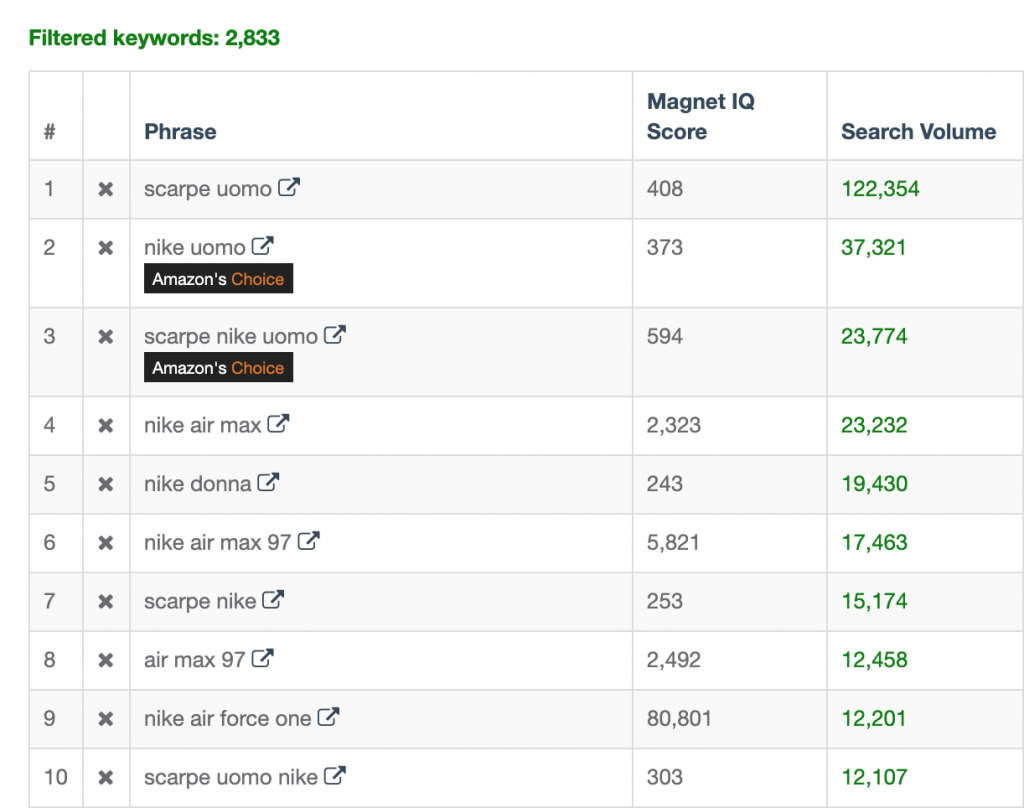Image resolution: width=1024 pixels, height=808 pixels.
Task: Click Magnet IQ Score value 303
Action: pyautogui.click(x=665, y=778)
